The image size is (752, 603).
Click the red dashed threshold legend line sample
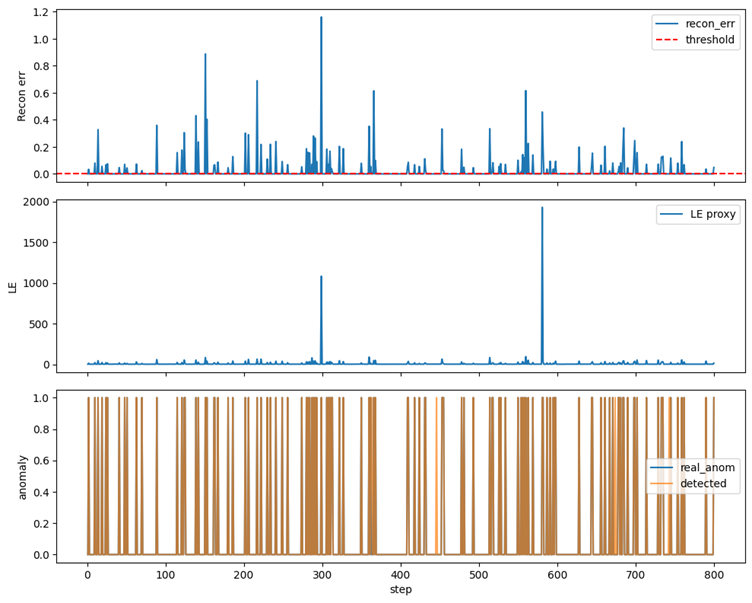coord(668,40)
